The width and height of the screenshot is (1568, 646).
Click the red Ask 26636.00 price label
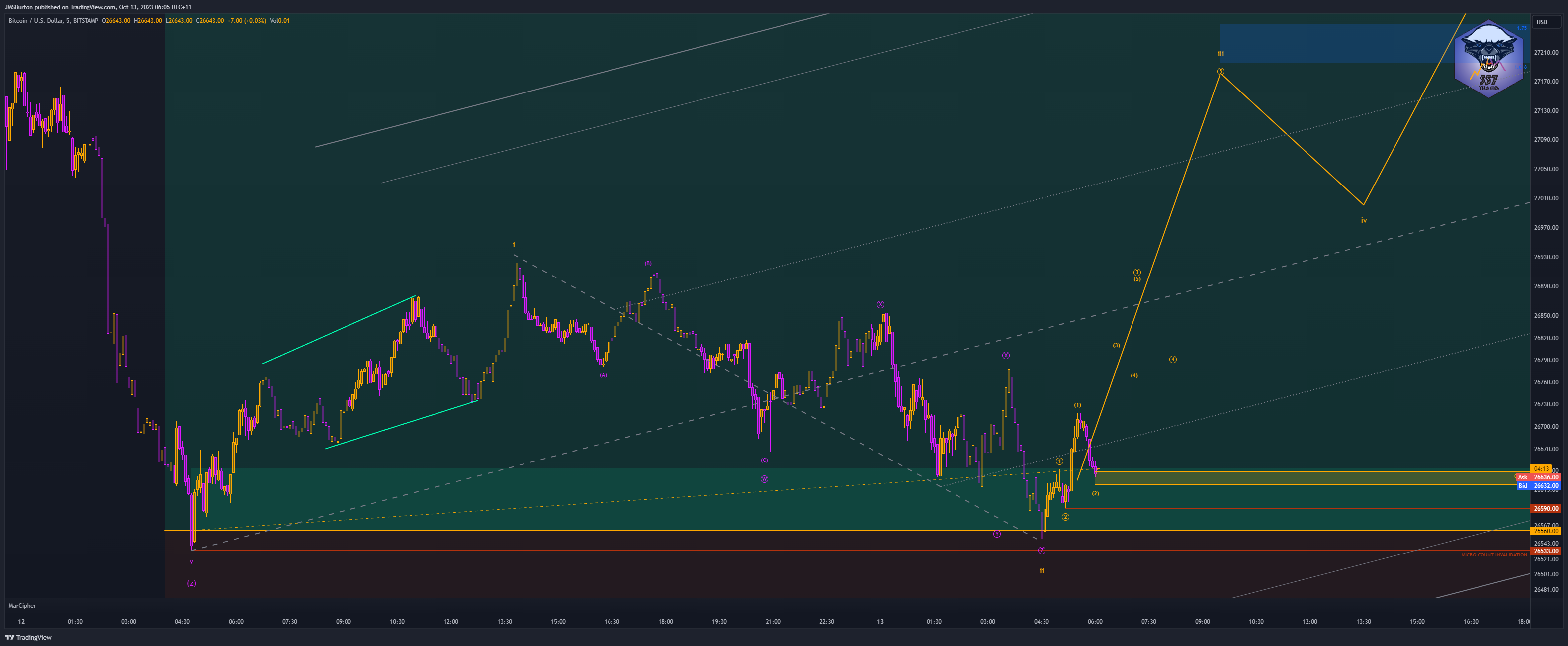coord(1538,477)
